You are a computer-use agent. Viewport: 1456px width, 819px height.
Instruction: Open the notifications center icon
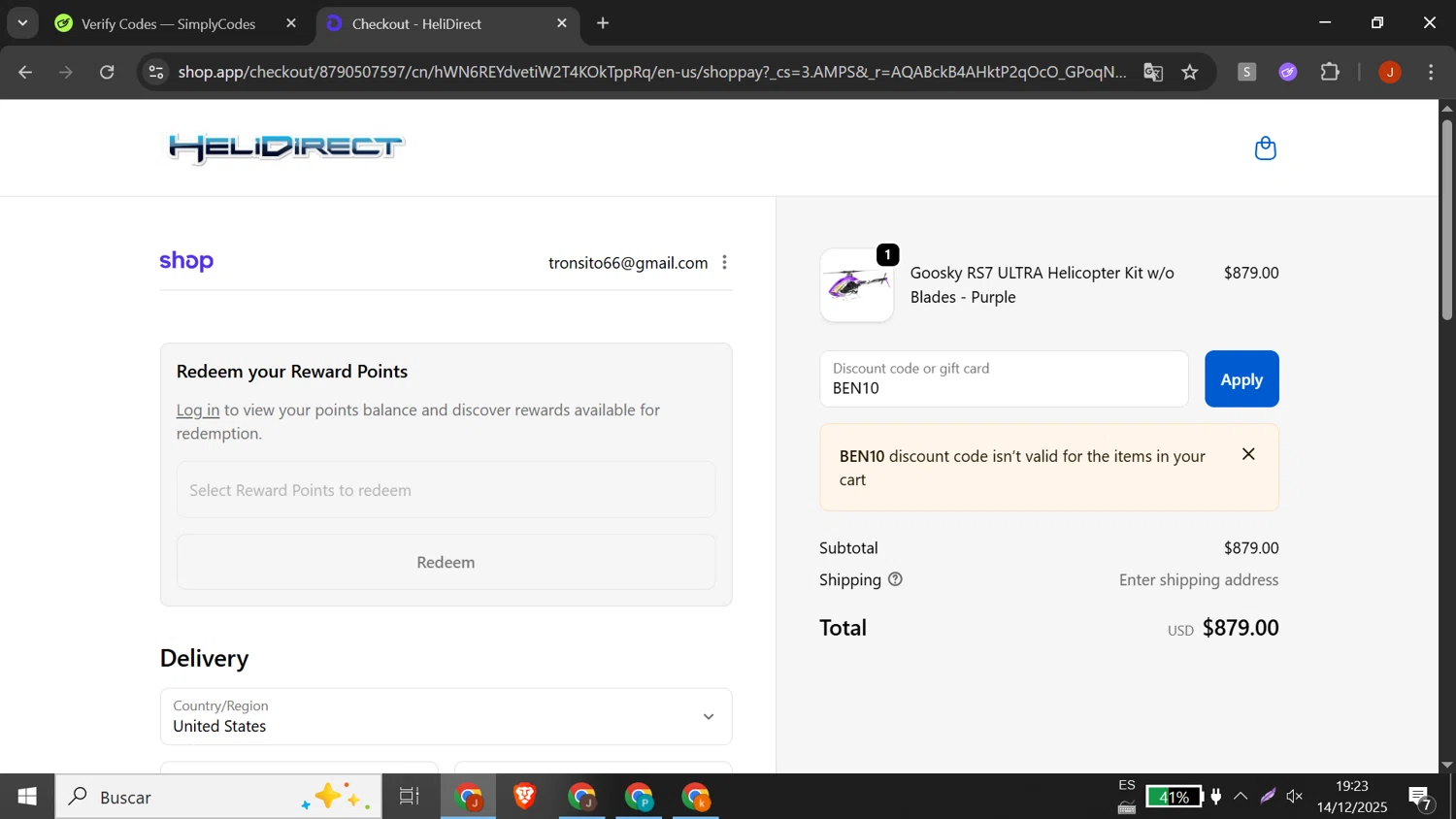1421,798
